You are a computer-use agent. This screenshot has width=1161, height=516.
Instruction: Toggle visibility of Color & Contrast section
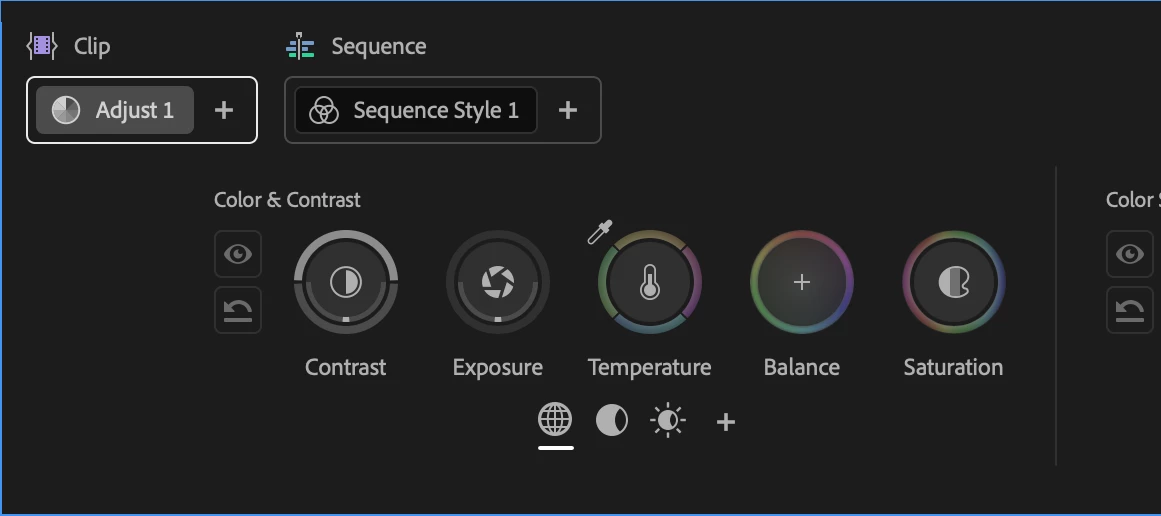[238, 255]
